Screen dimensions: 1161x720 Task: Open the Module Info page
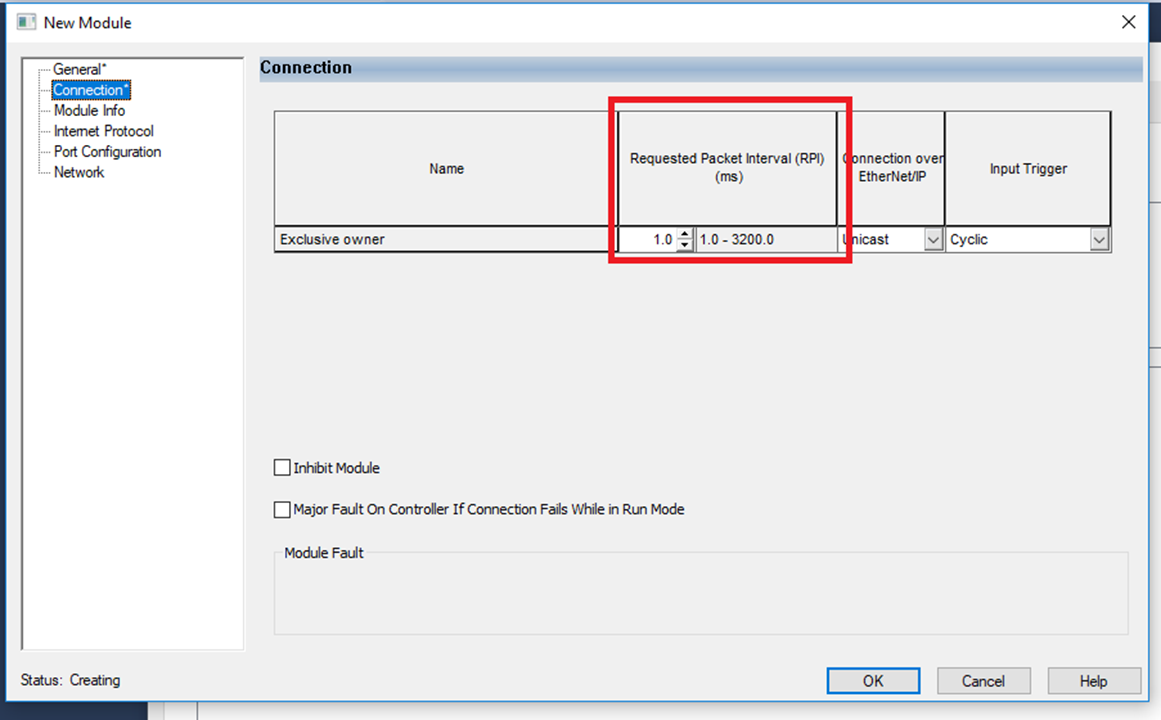click(89, 111)
